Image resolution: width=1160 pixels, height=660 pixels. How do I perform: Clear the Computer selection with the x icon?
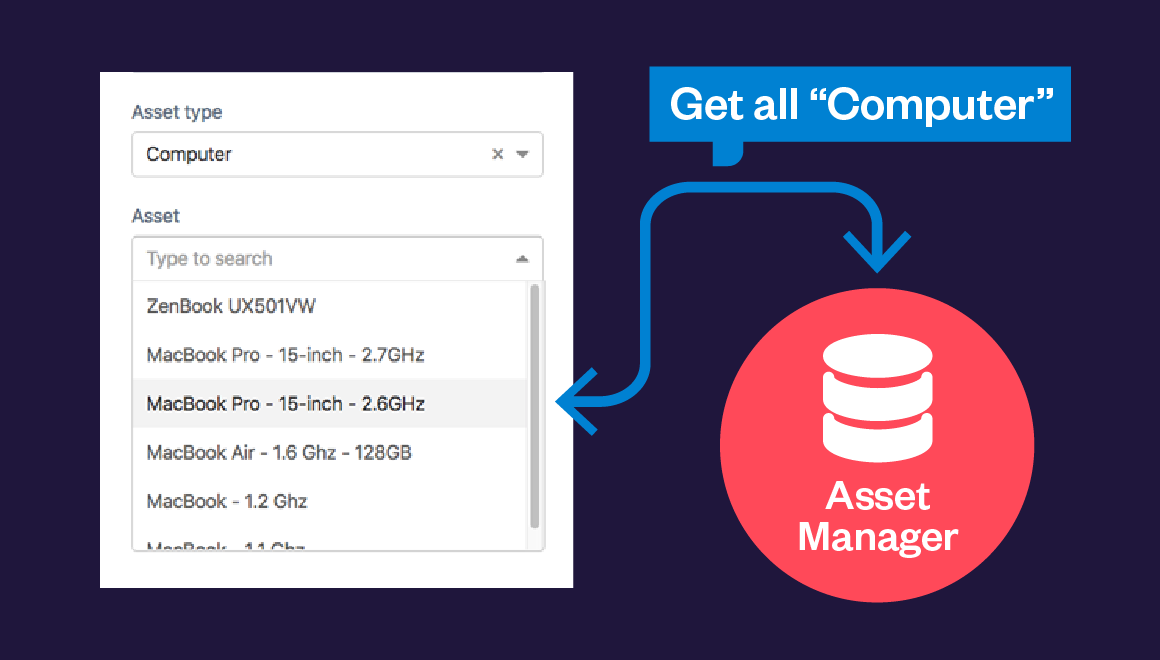point(498,154)
